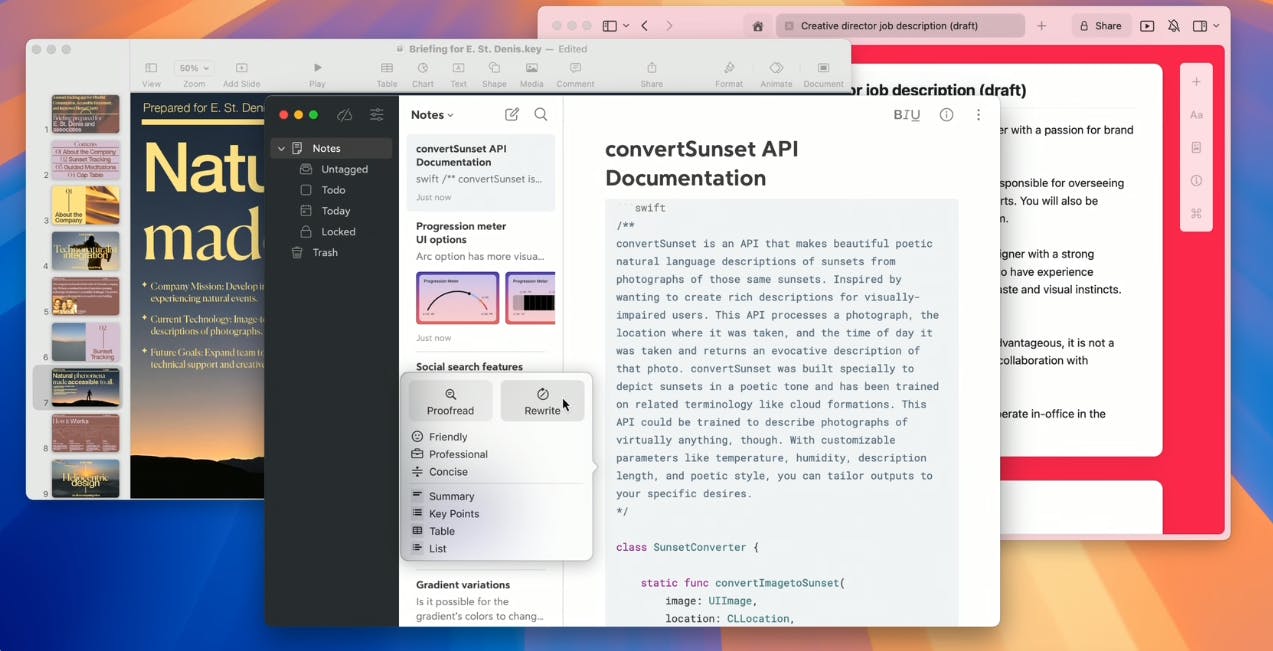Image resolution: width=1273 pixels, height=651 pixels.
Task: Open the Progression meter UI options note
Action: (481, 282)
